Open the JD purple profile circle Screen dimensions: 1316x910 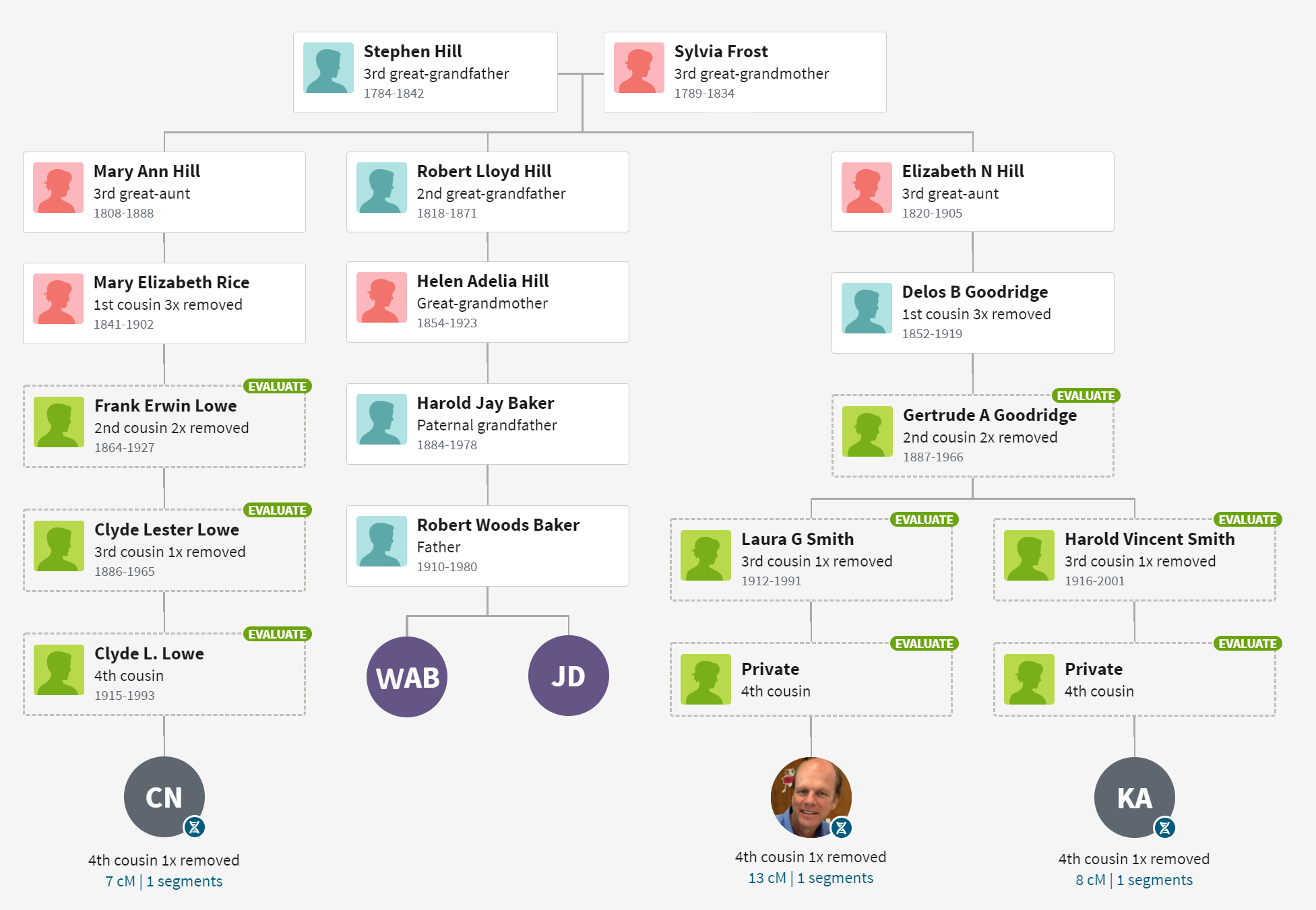click(x=569, y=676)
